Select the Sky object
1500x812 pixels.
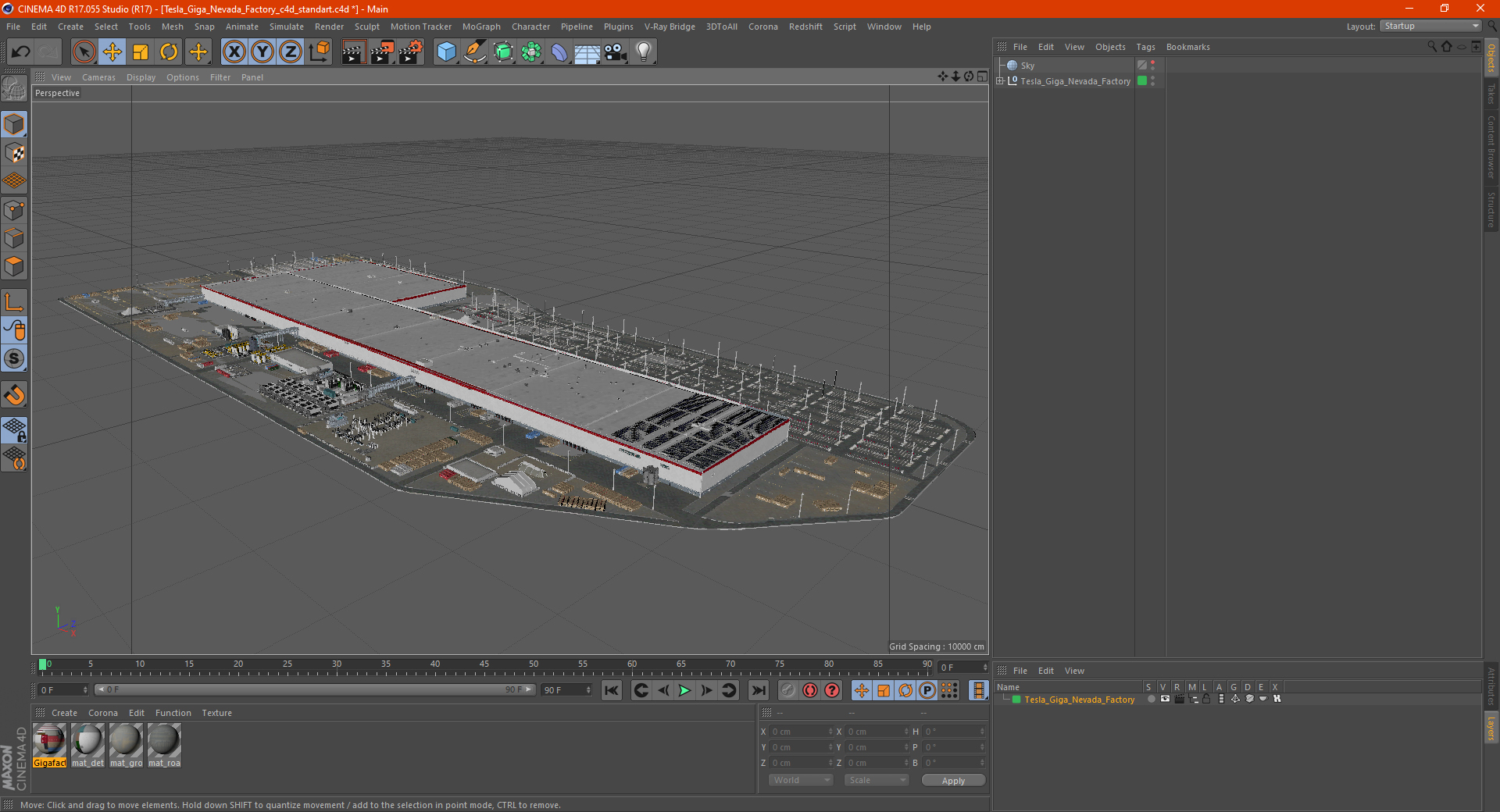pyautogui.click(x=1027, y=66)
